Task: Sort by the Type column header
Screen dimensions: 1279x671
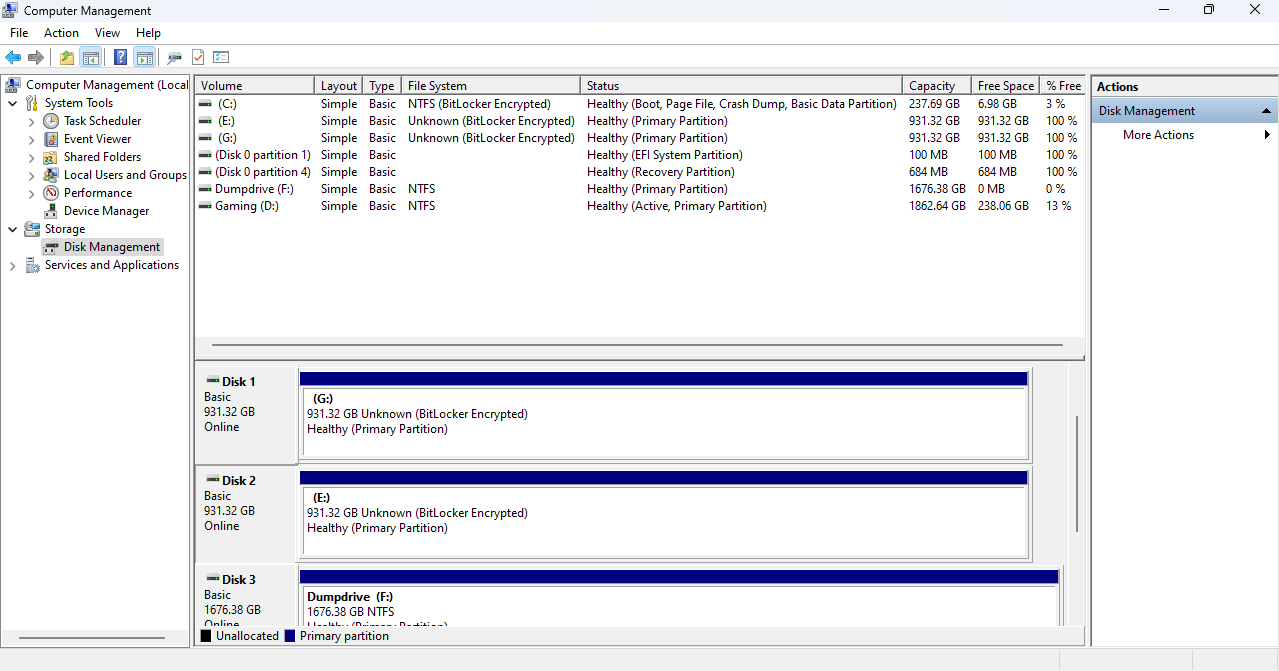Action: point(382,86)
